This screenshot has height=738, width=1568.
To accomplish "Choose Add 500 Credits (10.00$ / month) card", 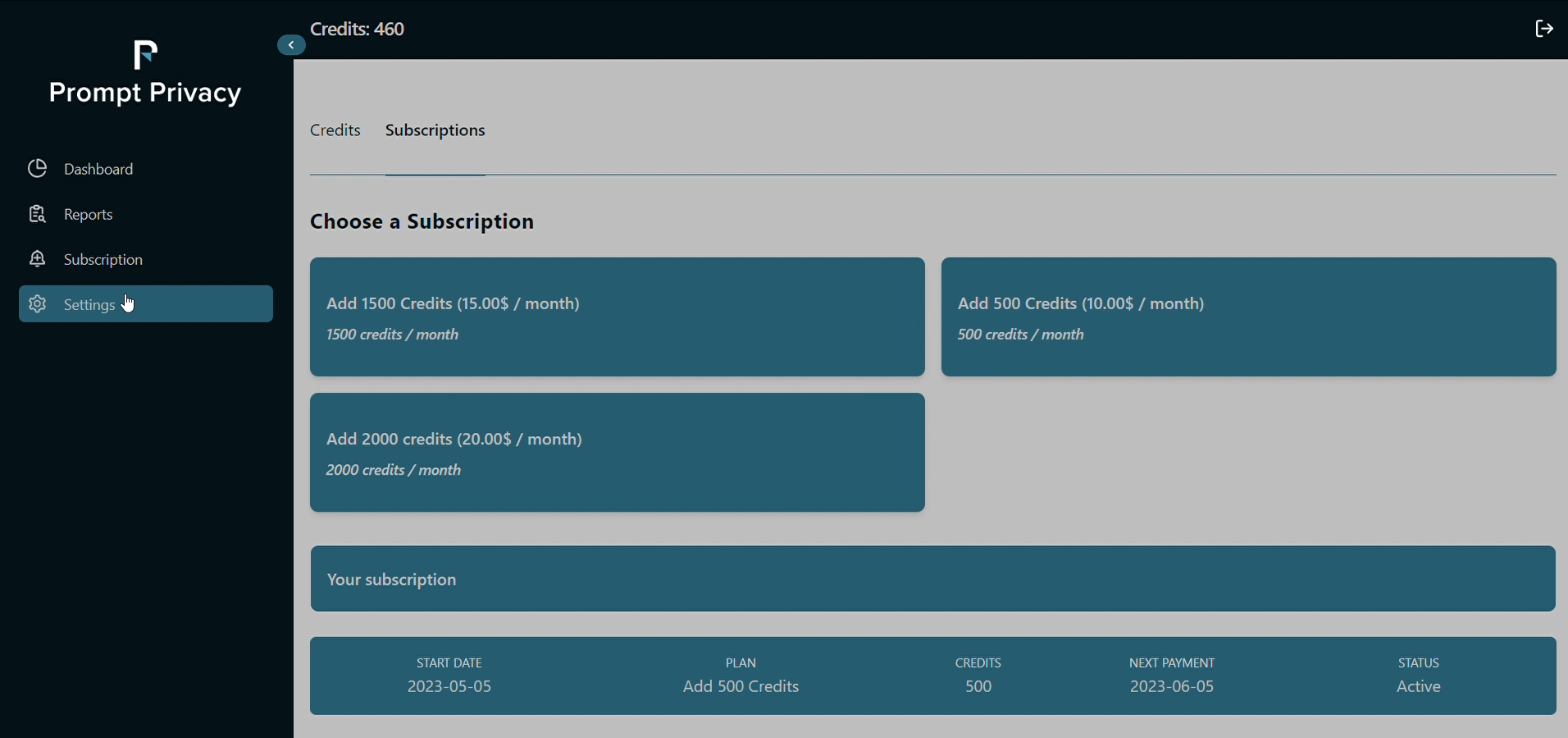I will click(x=1249, y=317).
